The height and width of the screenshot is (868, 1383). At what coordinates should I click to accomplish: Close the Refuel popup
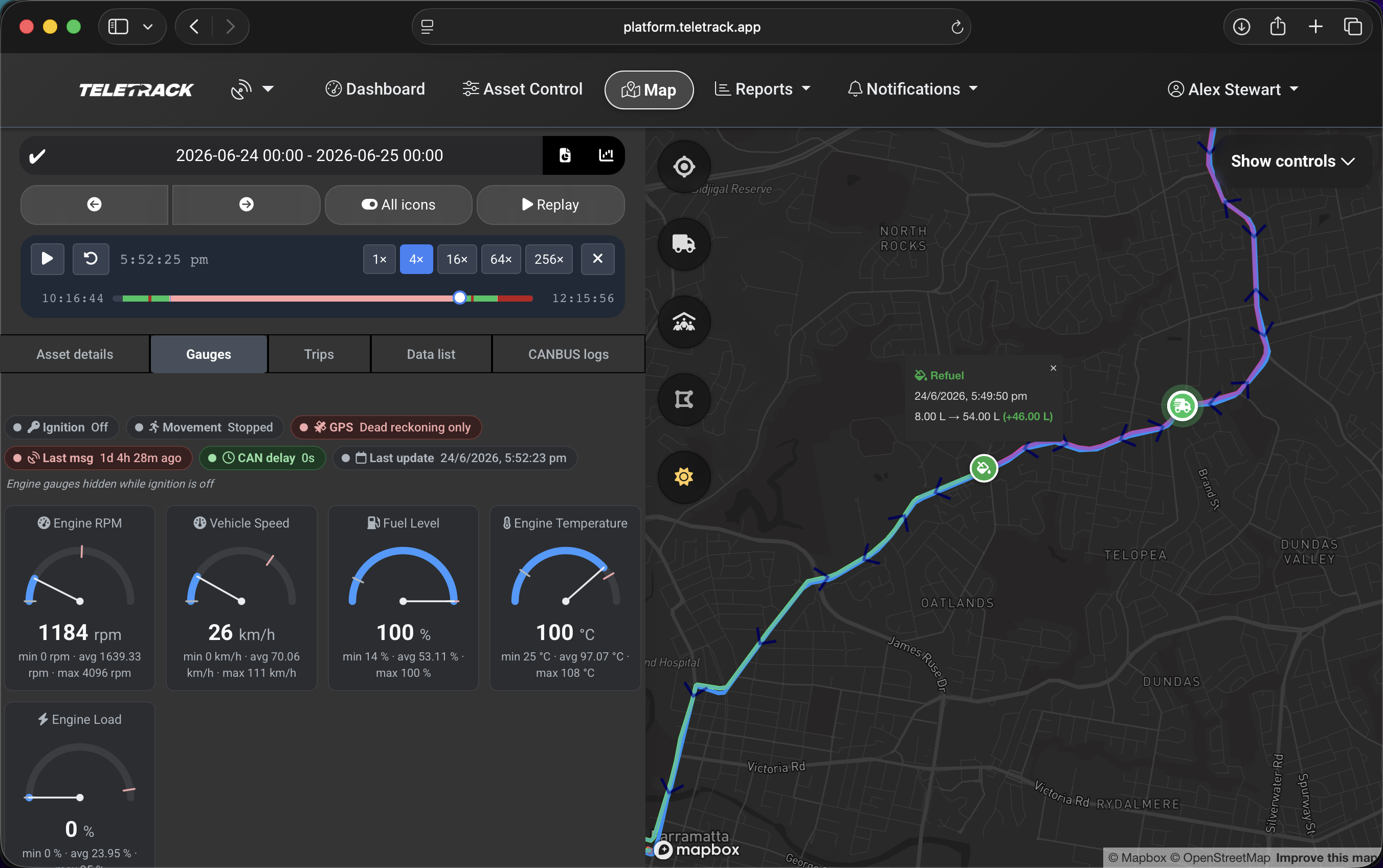pos(1053,368)
